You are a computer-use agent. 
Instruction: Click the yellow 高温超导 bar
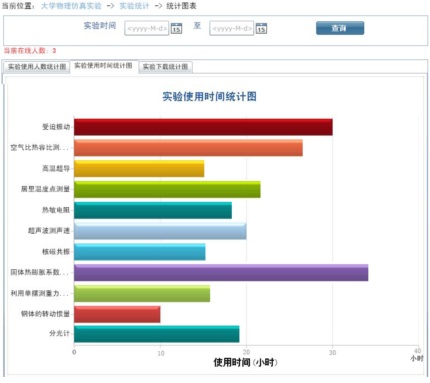139,168
